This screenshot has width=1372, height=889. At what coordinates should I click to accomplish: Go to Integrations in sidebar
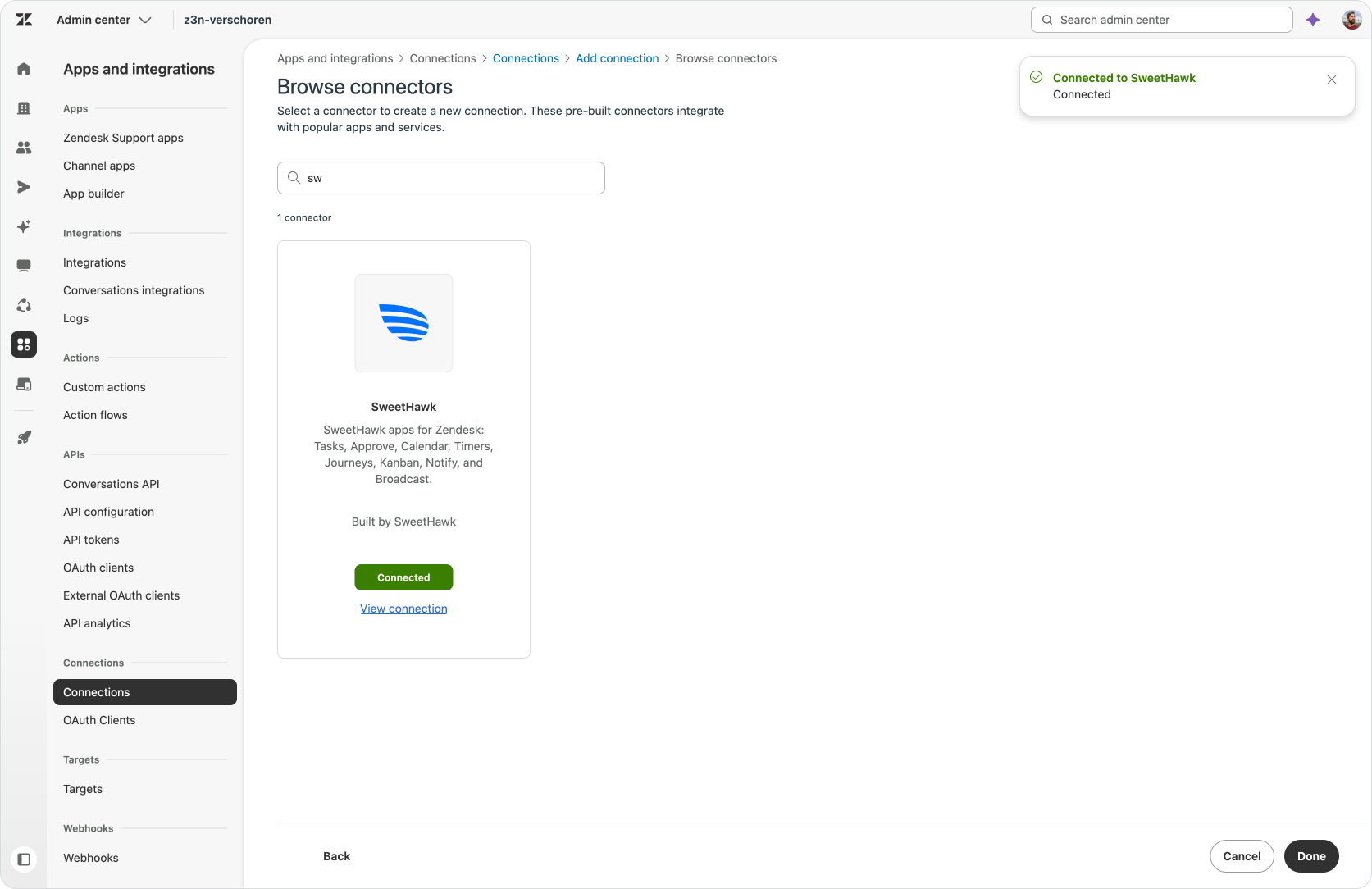click(94, 262)
